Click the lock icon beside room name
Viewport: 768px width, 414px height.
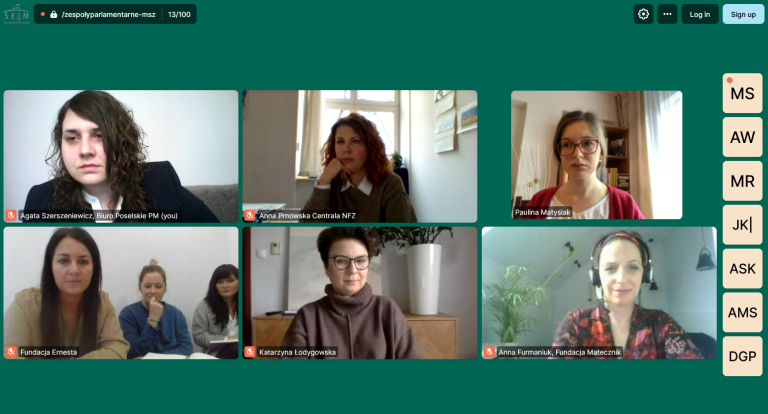pyautogui.click(x=53, y=15)
